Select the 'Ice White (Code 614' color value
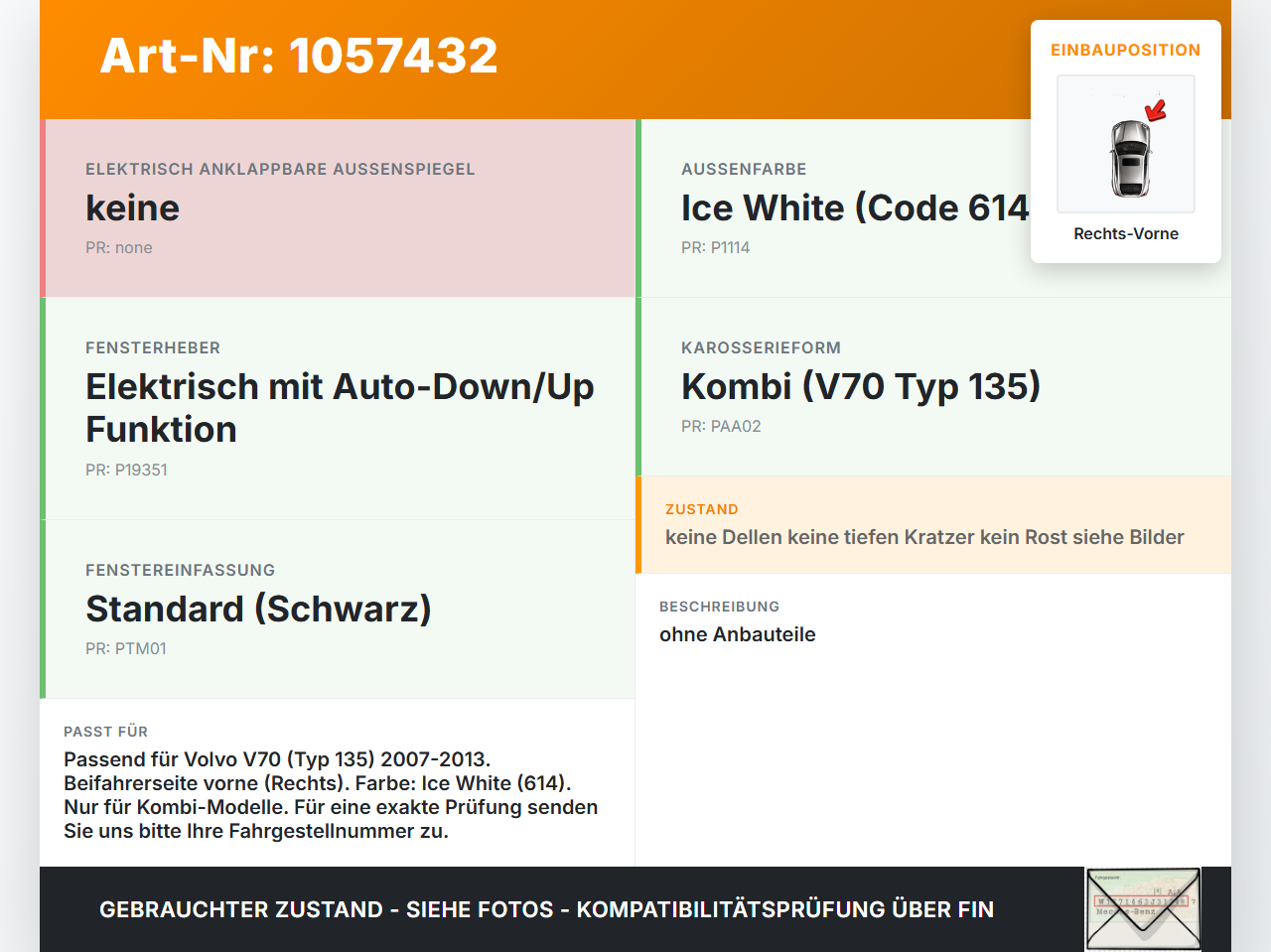 [854, 208]
